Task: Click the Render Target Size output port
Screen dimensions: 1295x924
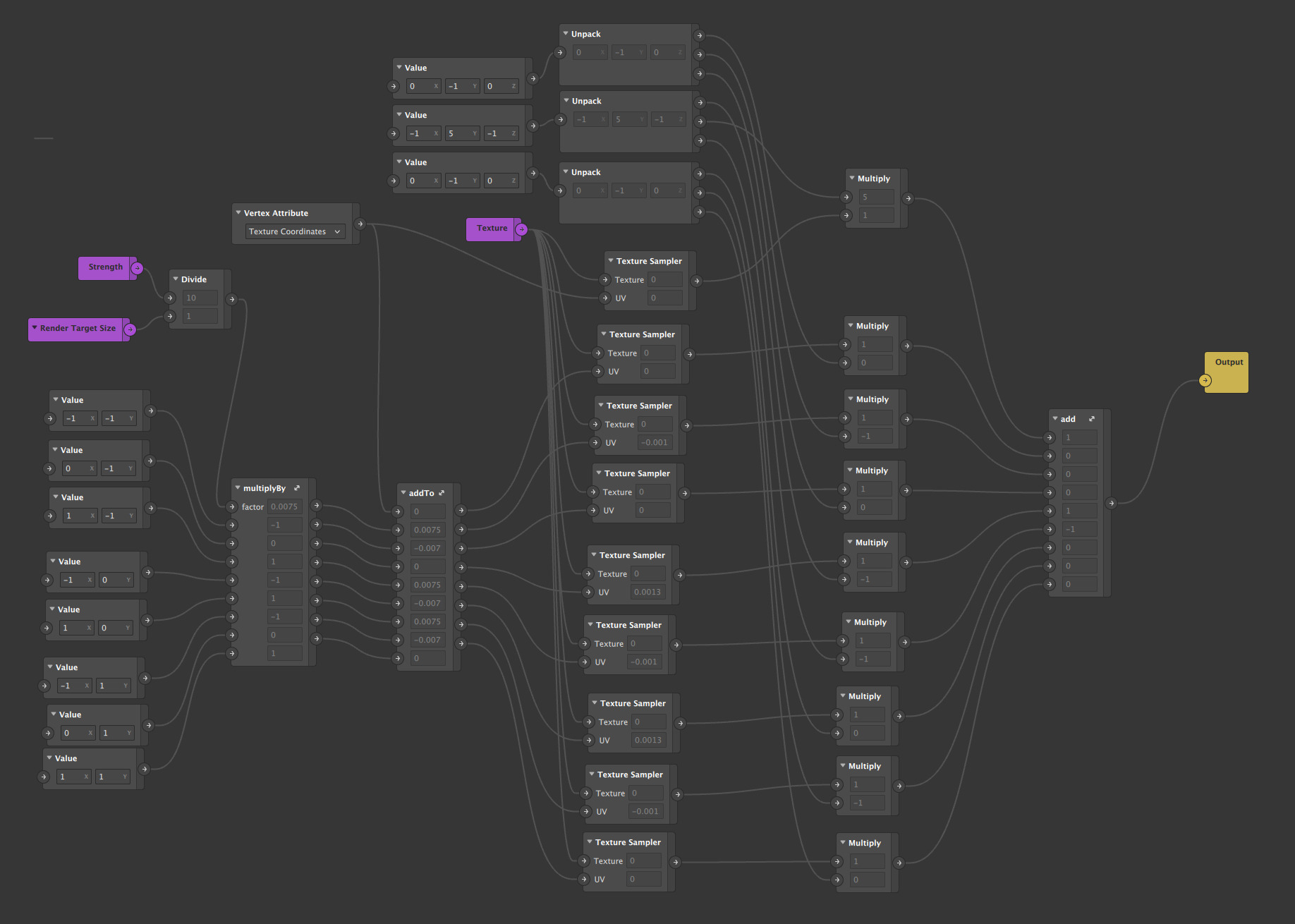Action: pos(130,329)
